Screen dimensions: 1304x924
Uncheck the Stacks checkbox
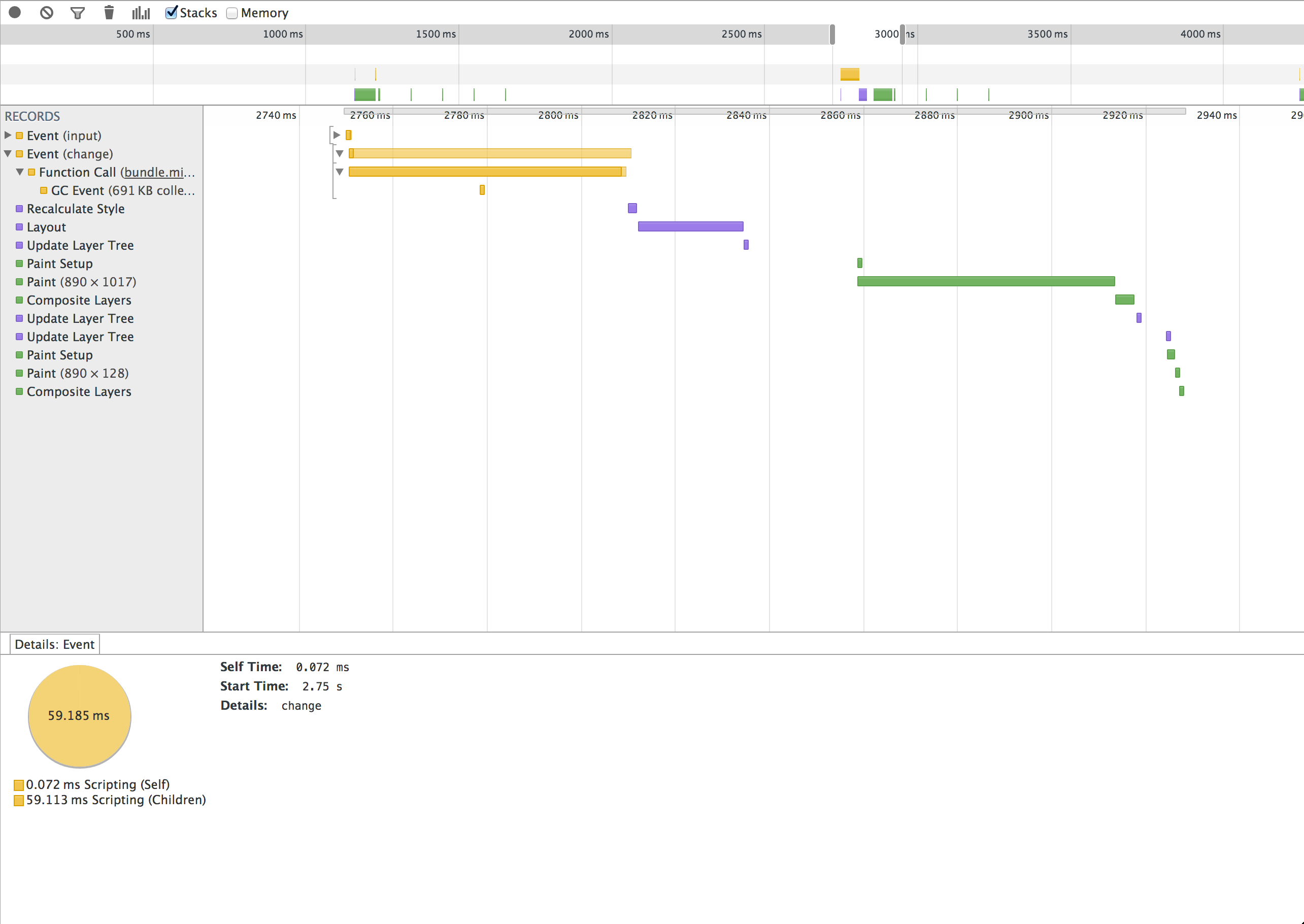coord(171,13)
